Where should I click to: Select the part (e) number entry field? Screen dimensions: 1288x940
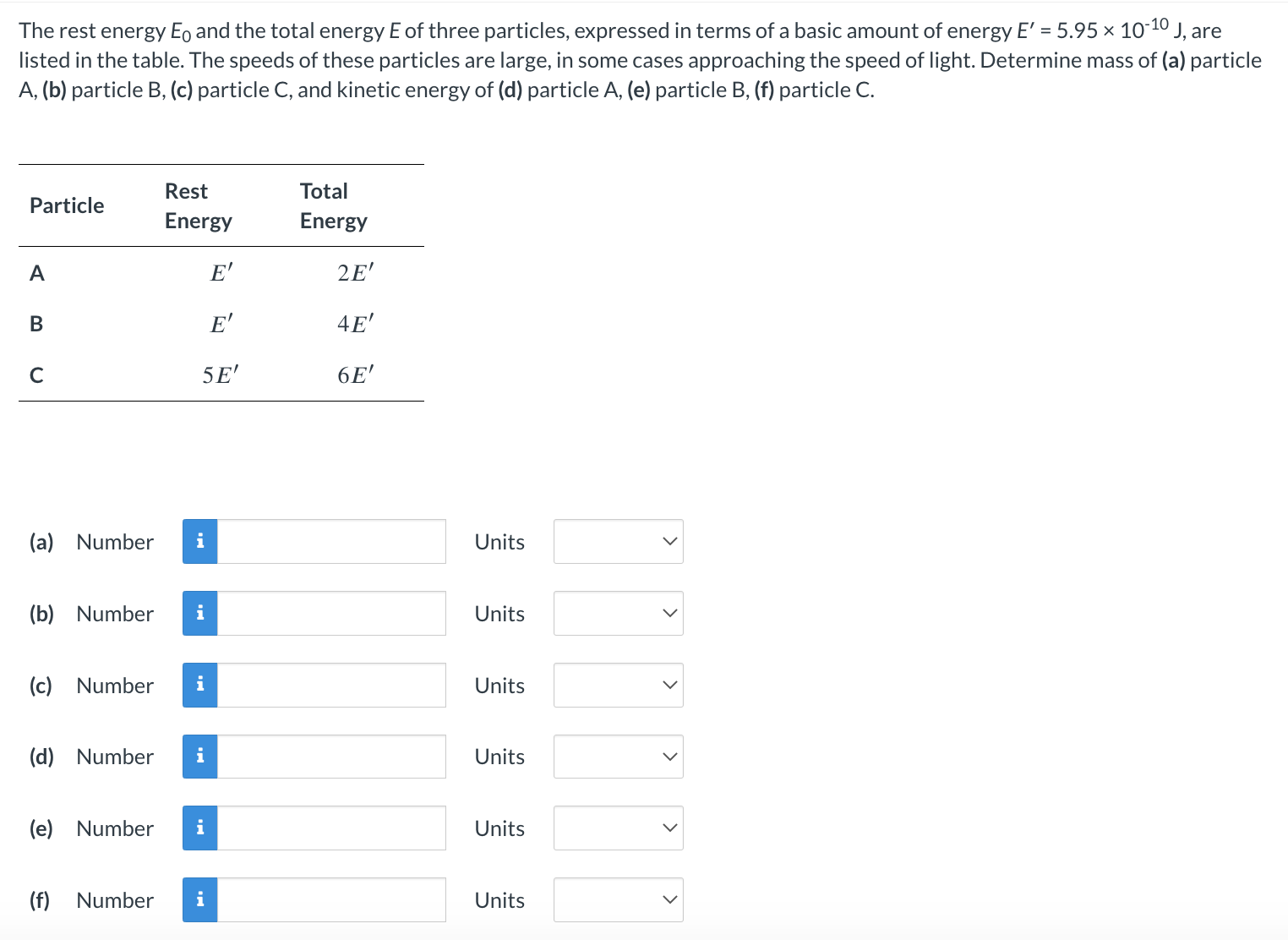(330, 828)
